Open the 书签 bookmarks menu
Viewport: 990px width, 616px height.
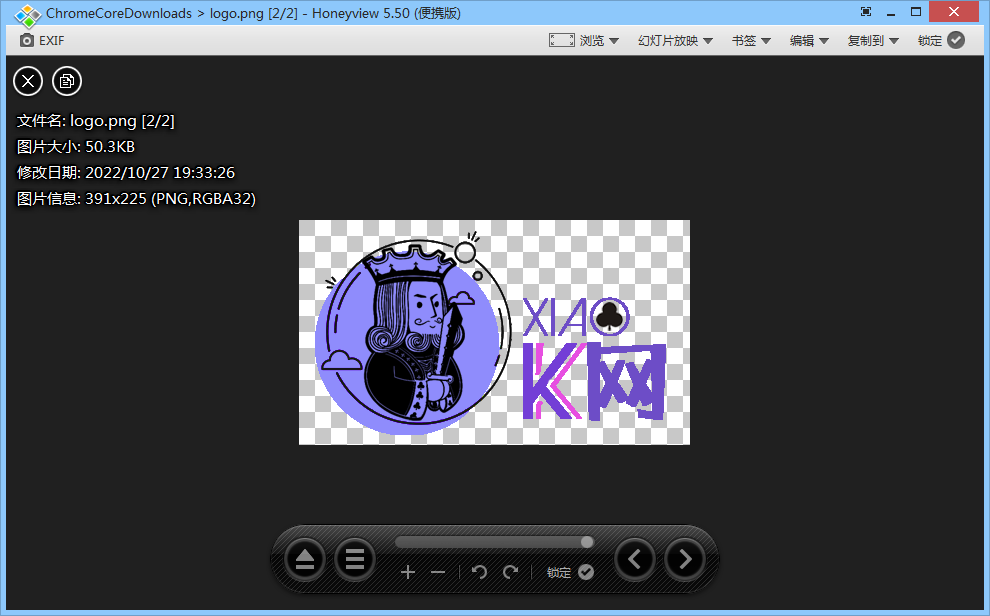(751, 40)
